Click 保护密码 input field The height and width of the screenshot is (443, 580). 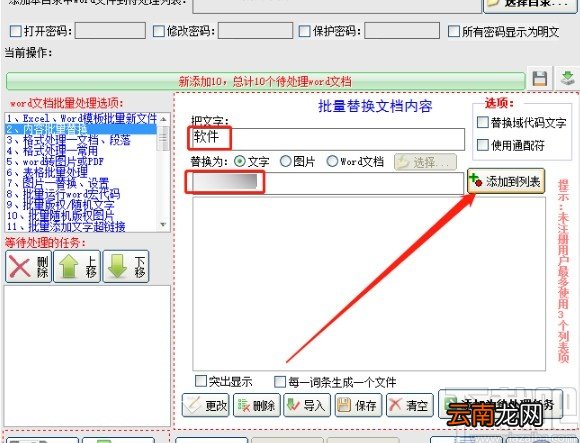click(x=402, y=30)
